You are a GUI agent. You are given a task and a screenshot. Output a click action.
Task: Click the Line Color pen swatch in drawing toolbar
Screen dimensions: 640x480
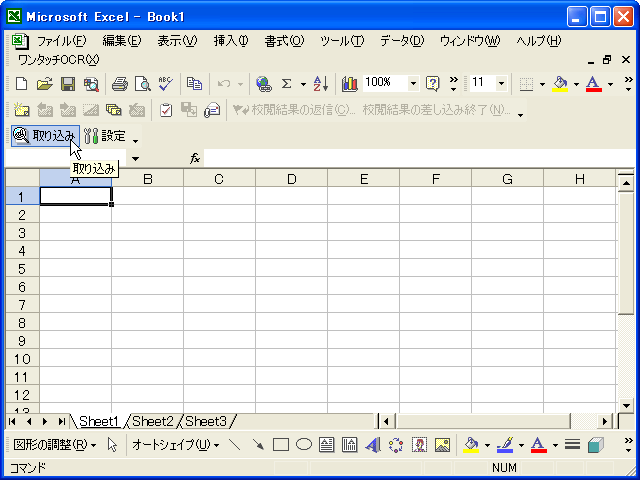[x=505, y=445]
